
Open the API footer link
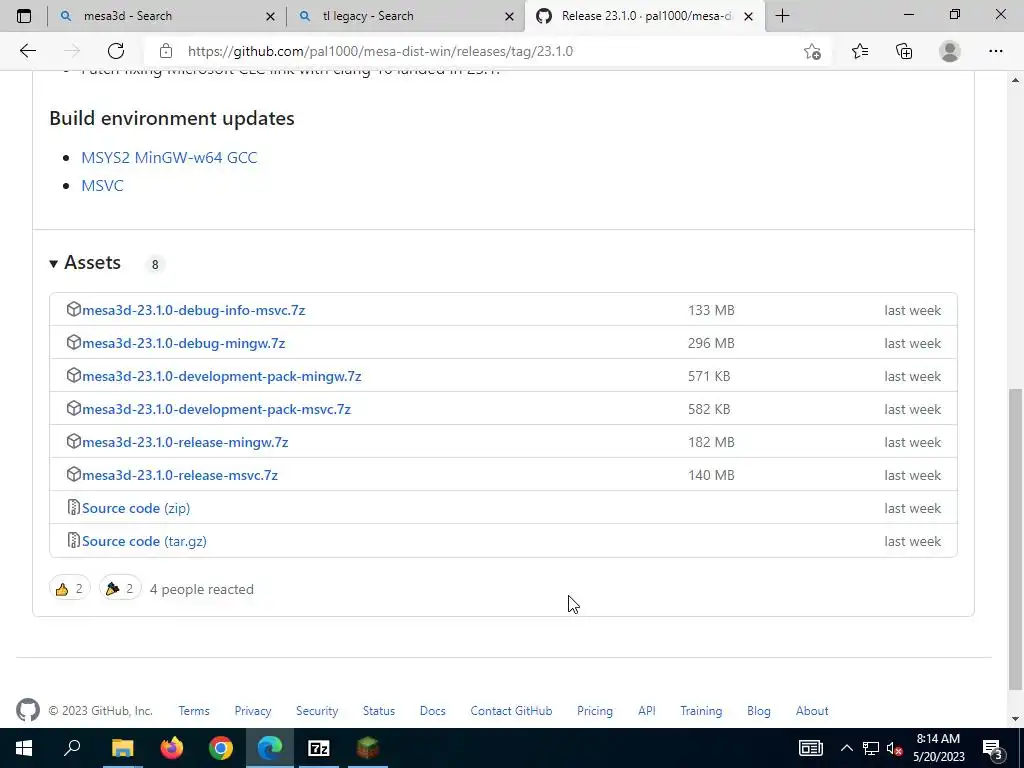coord(647,711)
